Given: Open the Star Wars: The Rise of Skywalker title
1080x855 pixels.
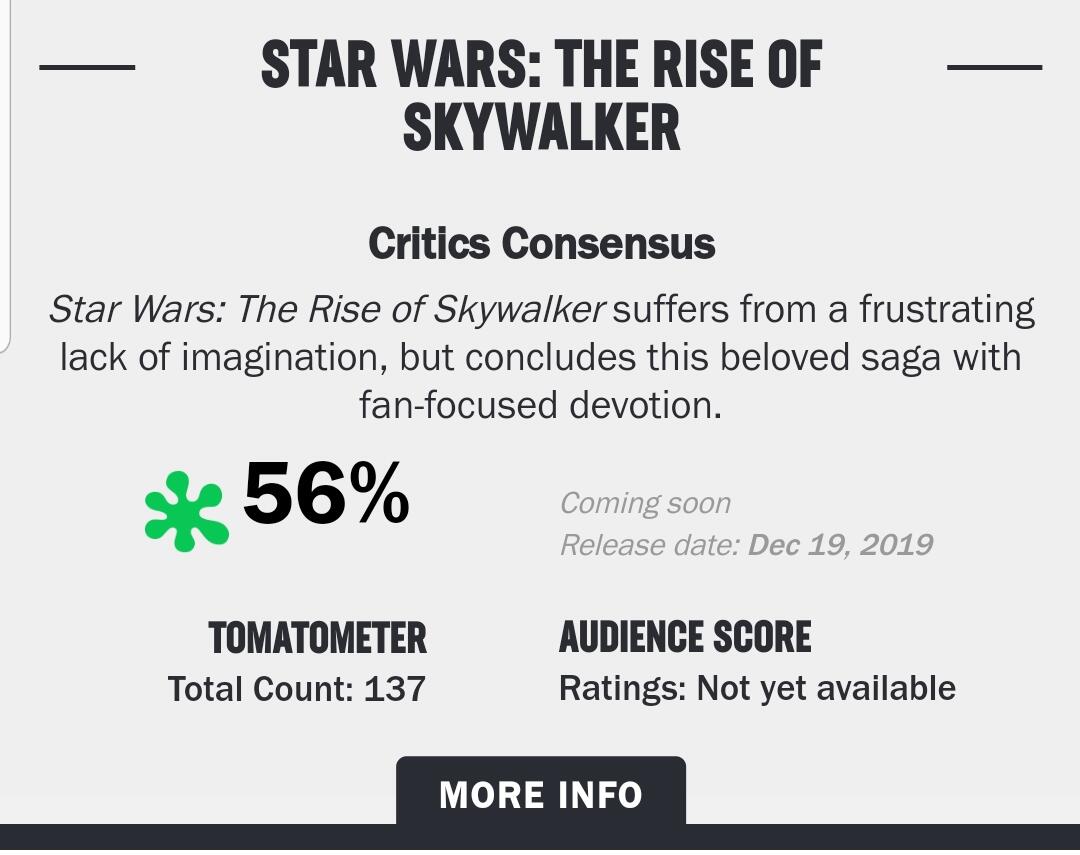Looking at the screenshot, I should point(541,95).
